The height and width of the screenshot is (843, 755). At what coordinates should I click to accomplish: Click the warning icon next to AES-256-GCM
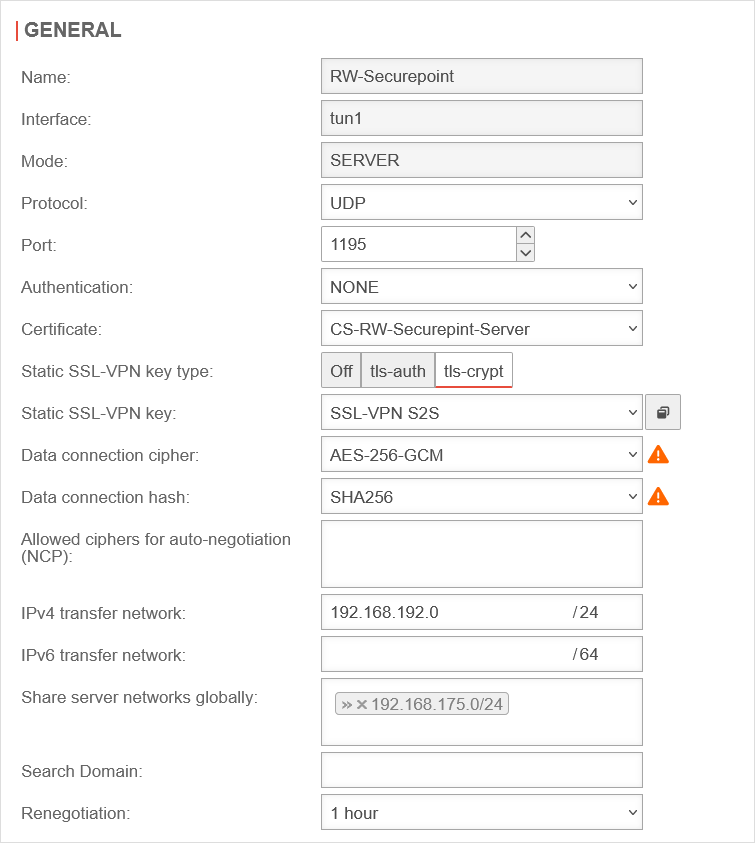(x=658, y=455)
